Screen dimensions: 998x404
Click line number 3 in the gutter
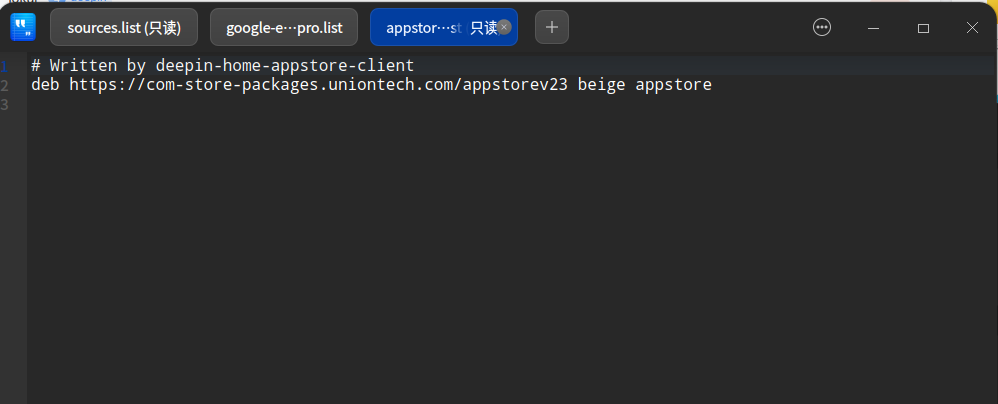pos(5,104)
